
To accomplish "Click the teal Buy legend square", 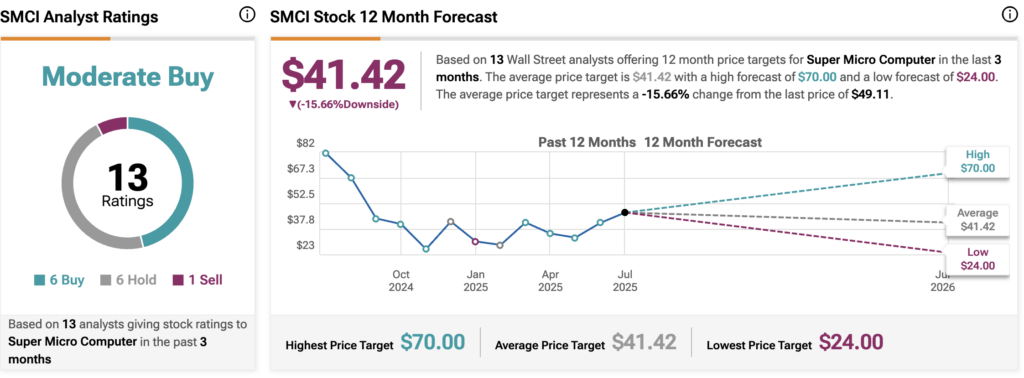I will click(x=40, y=280).
